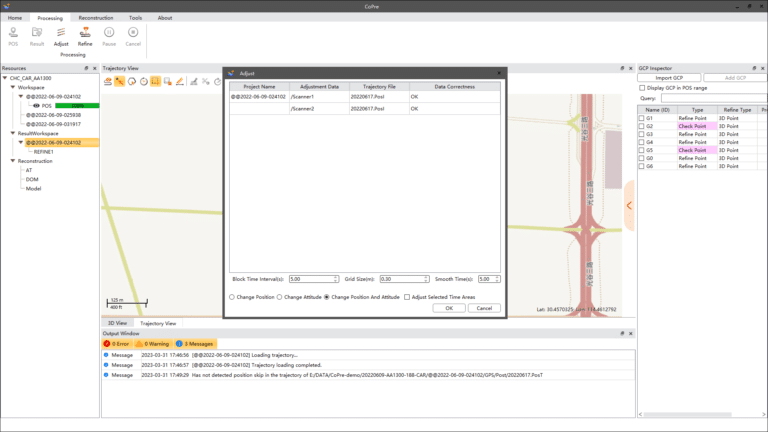768x432 pixels.
Task: Click the orange arrow handle on map edge
Action: click(x=629, y=205)
